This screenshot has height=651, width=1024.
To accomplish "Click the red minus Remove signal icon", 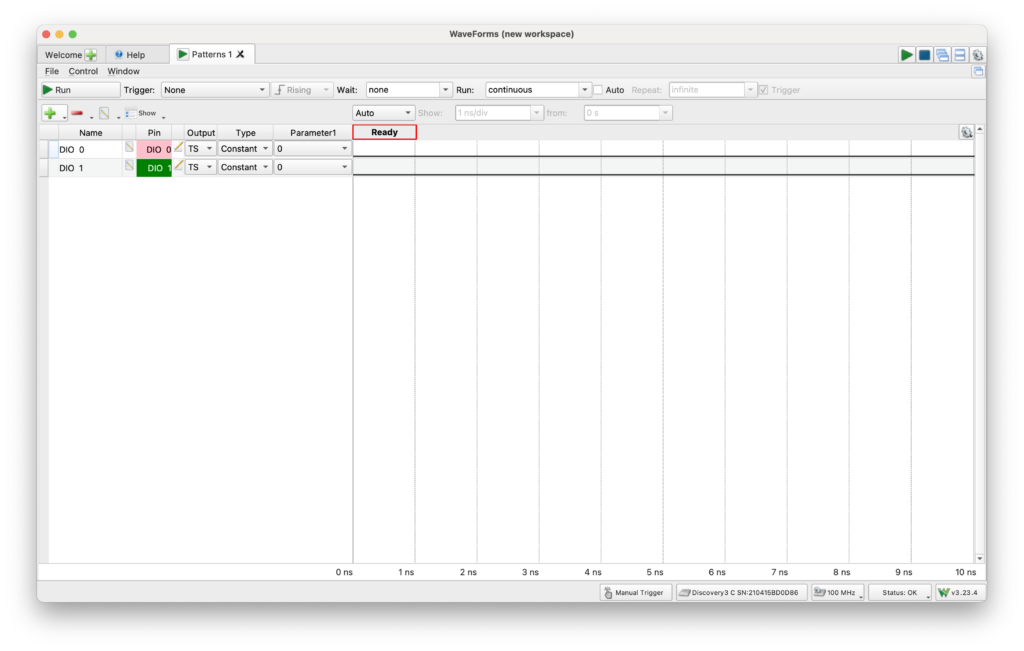I will pos(77,113).
